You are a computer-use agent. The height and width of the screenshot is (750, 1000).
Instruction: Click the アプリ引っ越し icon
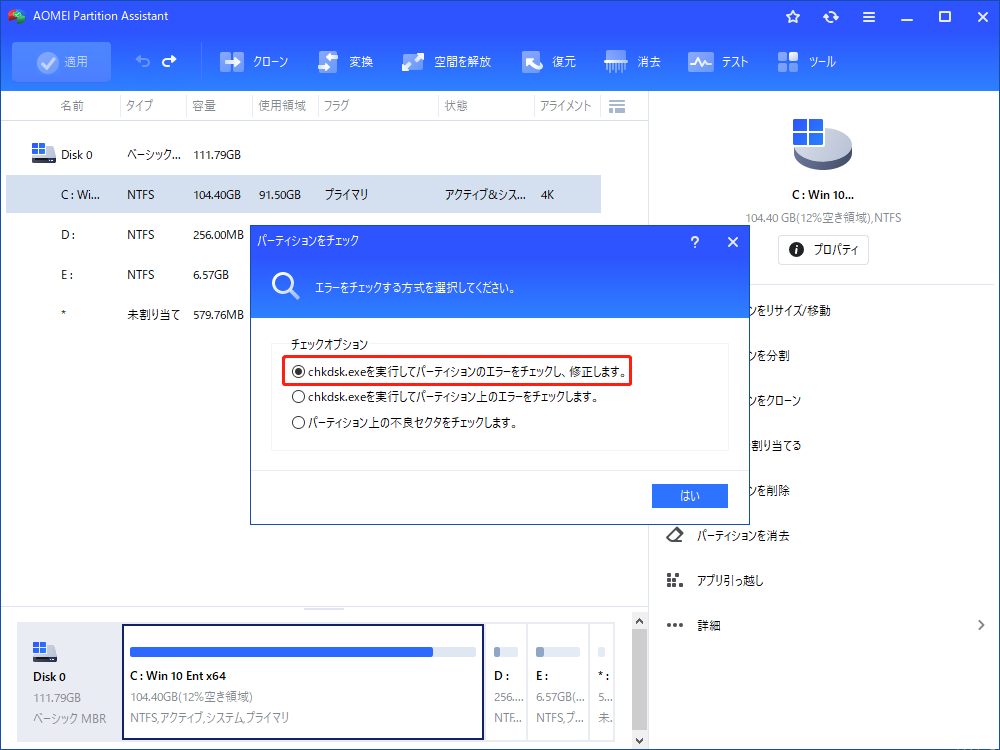pos(674,580)
